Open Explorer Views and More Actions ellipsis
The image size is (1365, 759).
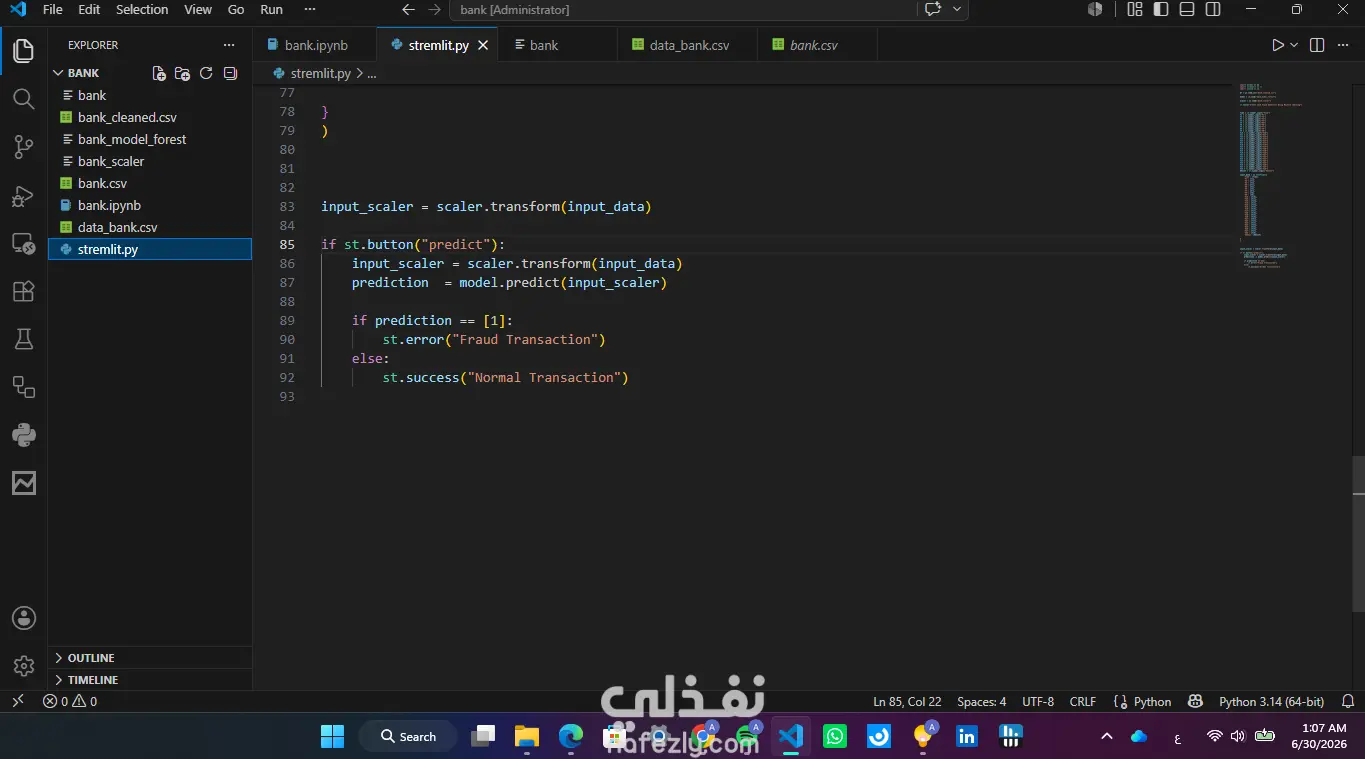[x=229, y=45]
